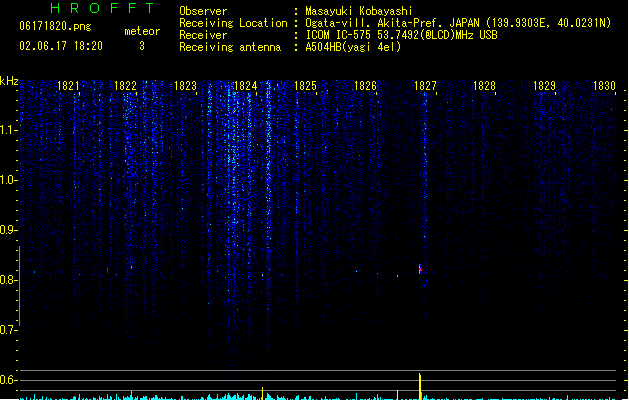Click the kHz axis unit label
The height and width of the screenshot is (400, 629).
(x=9, y=81)
